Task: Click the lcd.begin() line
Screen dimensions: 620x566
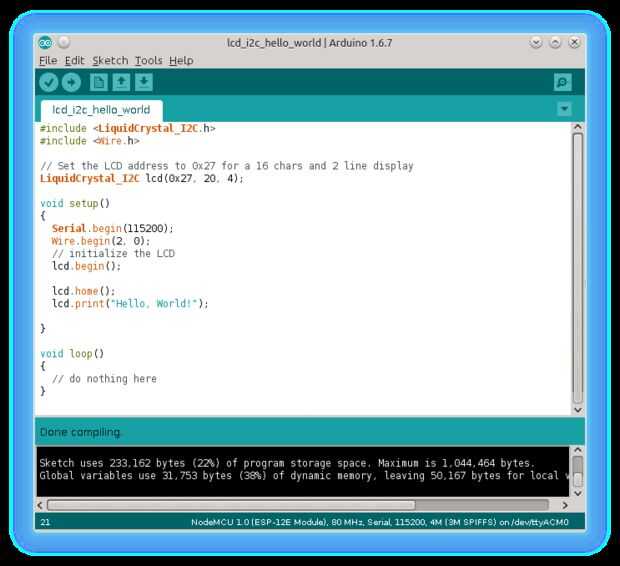Action: pos(86,266)
